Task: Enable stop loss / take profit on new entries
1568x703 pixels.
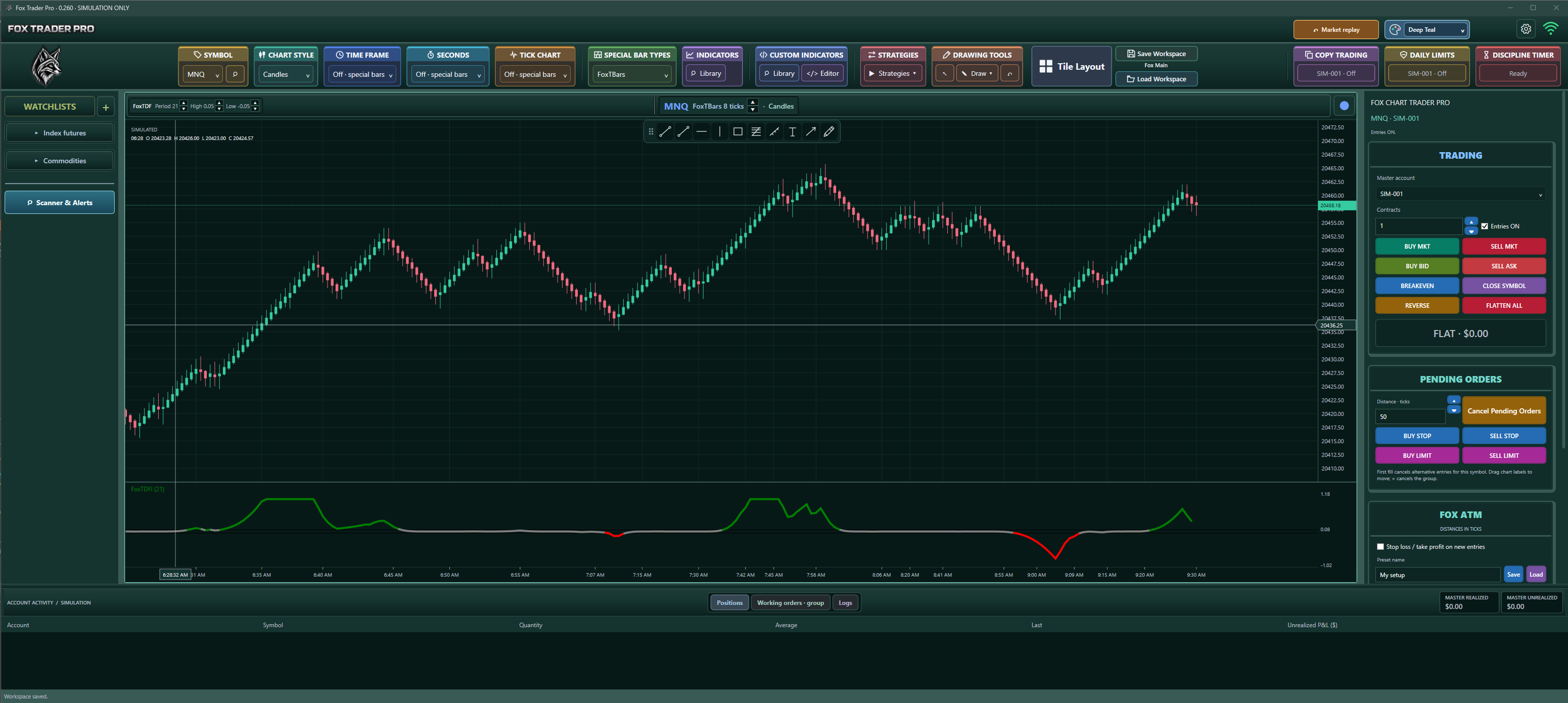Action: pos(1380,546)
